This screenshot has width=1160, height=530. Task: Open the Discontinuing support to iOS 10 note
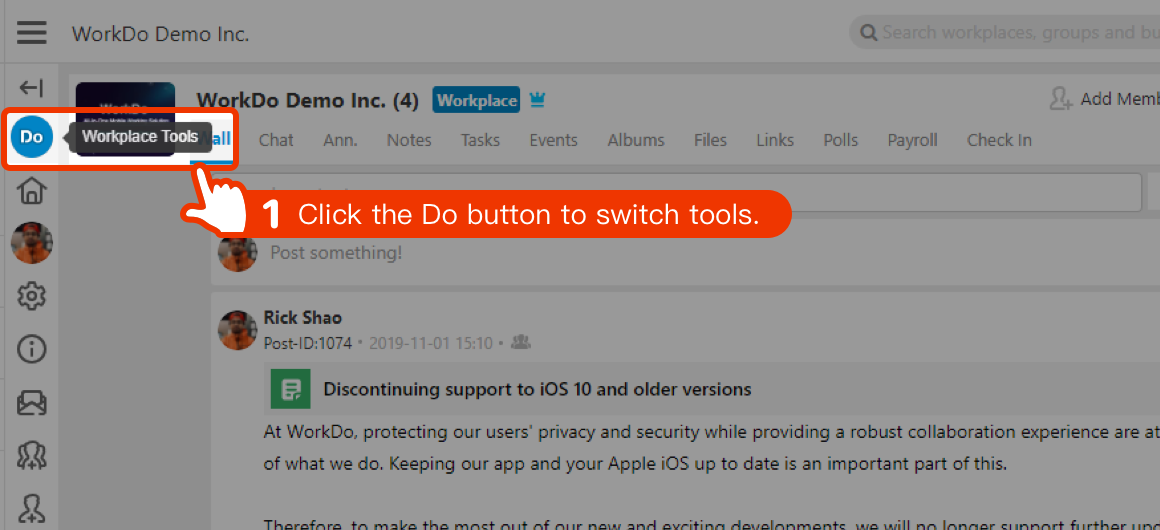[537, 389]
